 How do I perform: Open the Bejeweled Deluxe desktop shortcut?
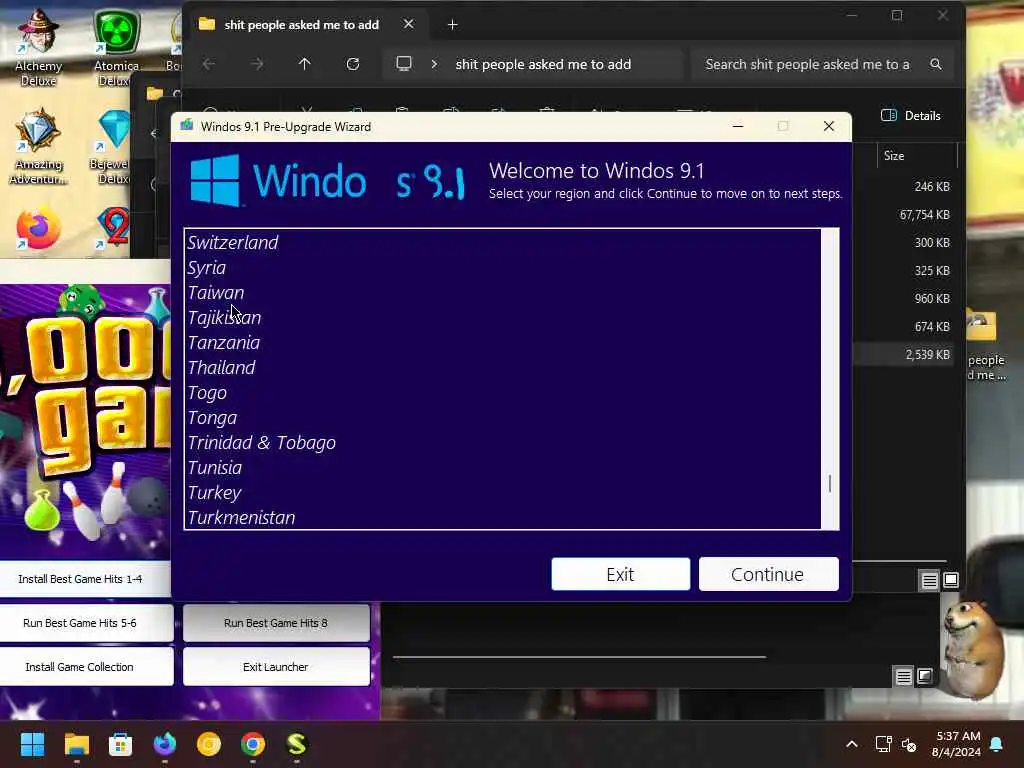pyautogui.click(x=112, y=147)
